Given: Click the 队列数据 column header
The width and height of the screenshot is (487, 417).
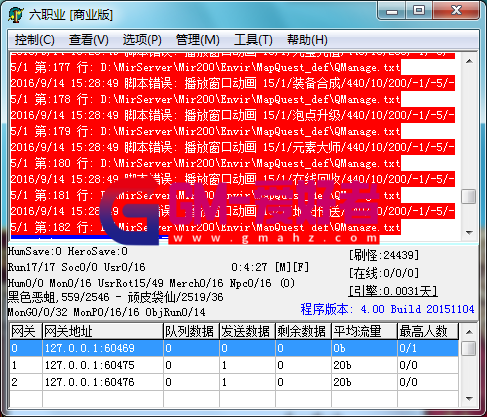Looking at the screenshot, I should (191, 331).
